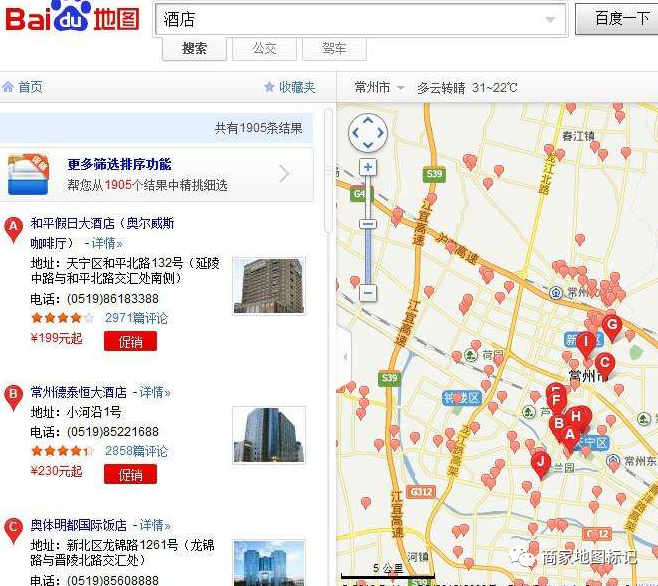Switch to the 驾车 tab
The width and height of the screenshot is (658, 586).
tap(334, 48)
